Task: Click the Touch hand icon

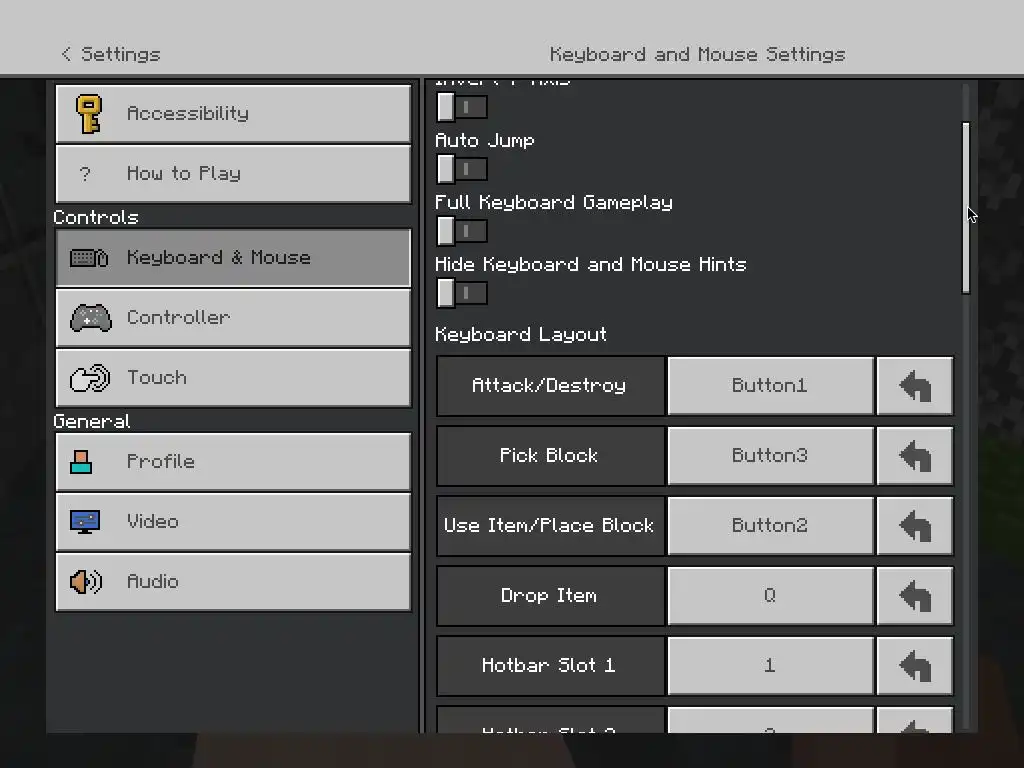Action: point(90,378)
